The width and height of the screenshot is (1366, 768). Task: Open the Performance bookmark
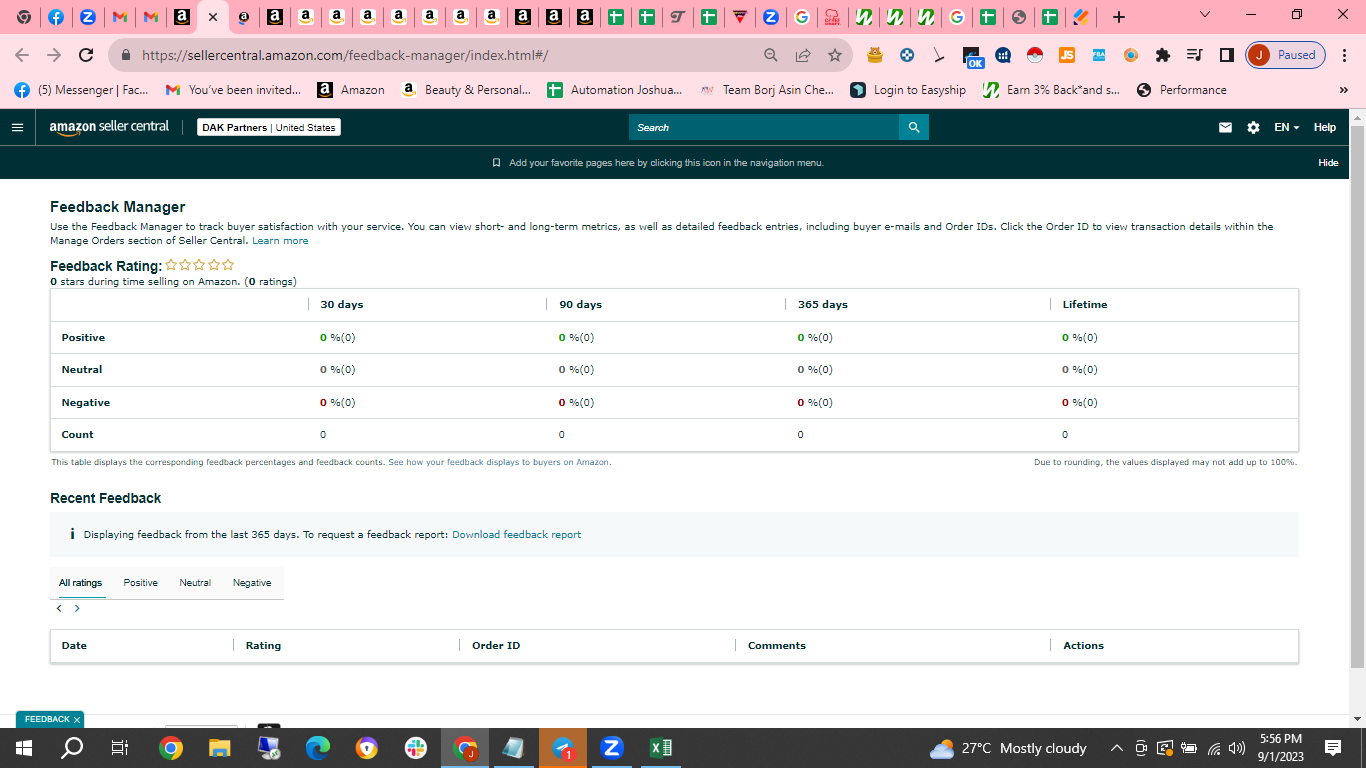pyautogui.click(x=1181, y=90)
